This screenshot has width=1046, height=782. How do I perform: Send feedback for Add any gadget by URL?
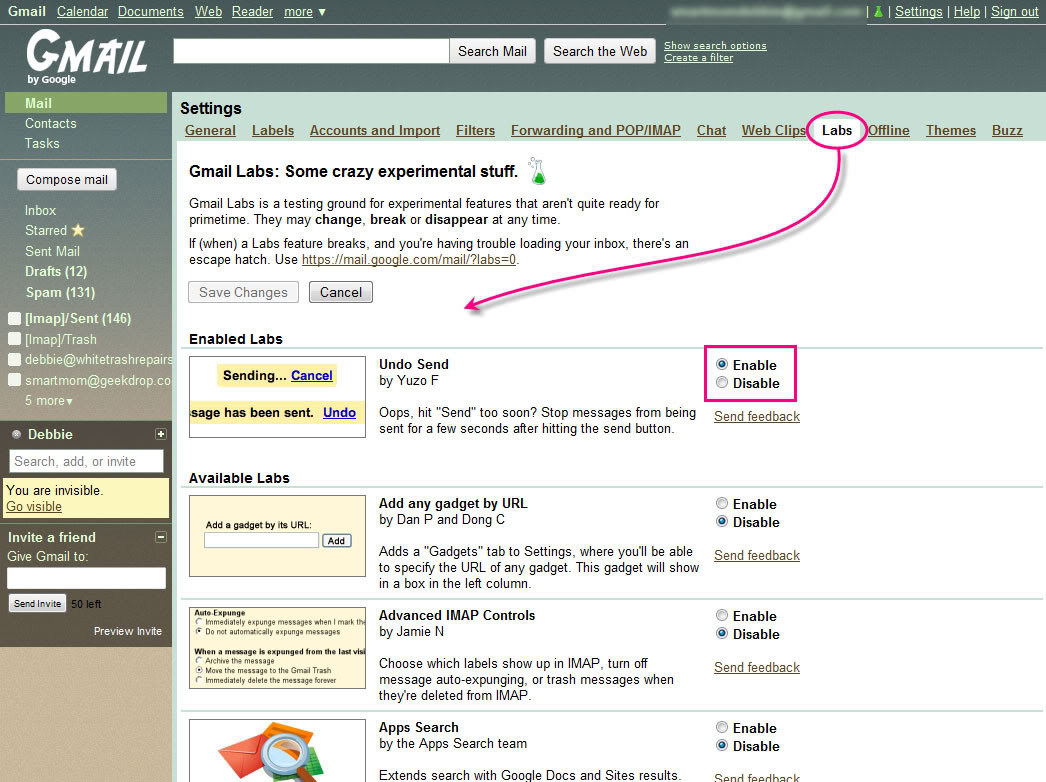[756, 555]
